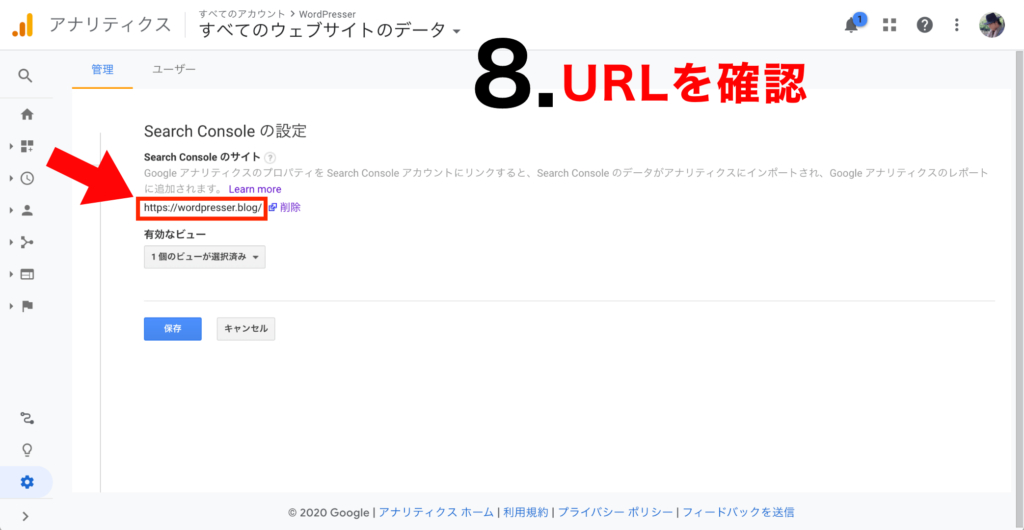
Task: Go to Home icon in sidebar
Action: tap(27, 114)
